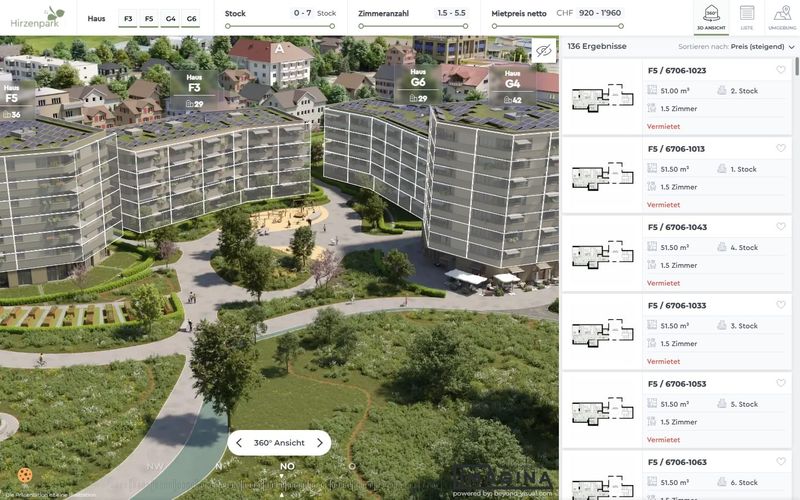
Task: Click the NW compass direction marker
Action: click(155, 466)
